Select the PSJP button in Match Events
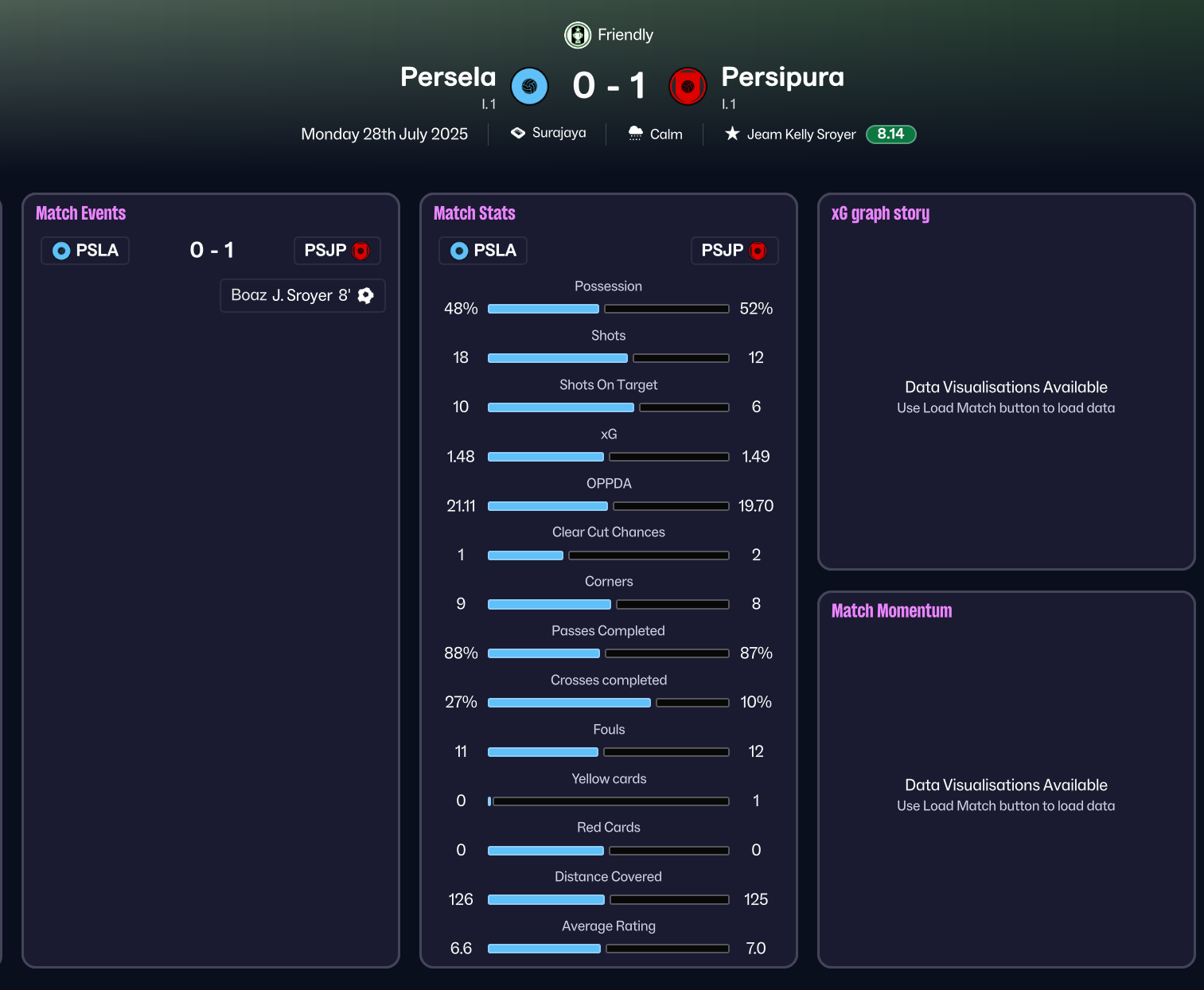This screenshot has height=990, width=1204. pyautogui.click(x=337, y=251)
